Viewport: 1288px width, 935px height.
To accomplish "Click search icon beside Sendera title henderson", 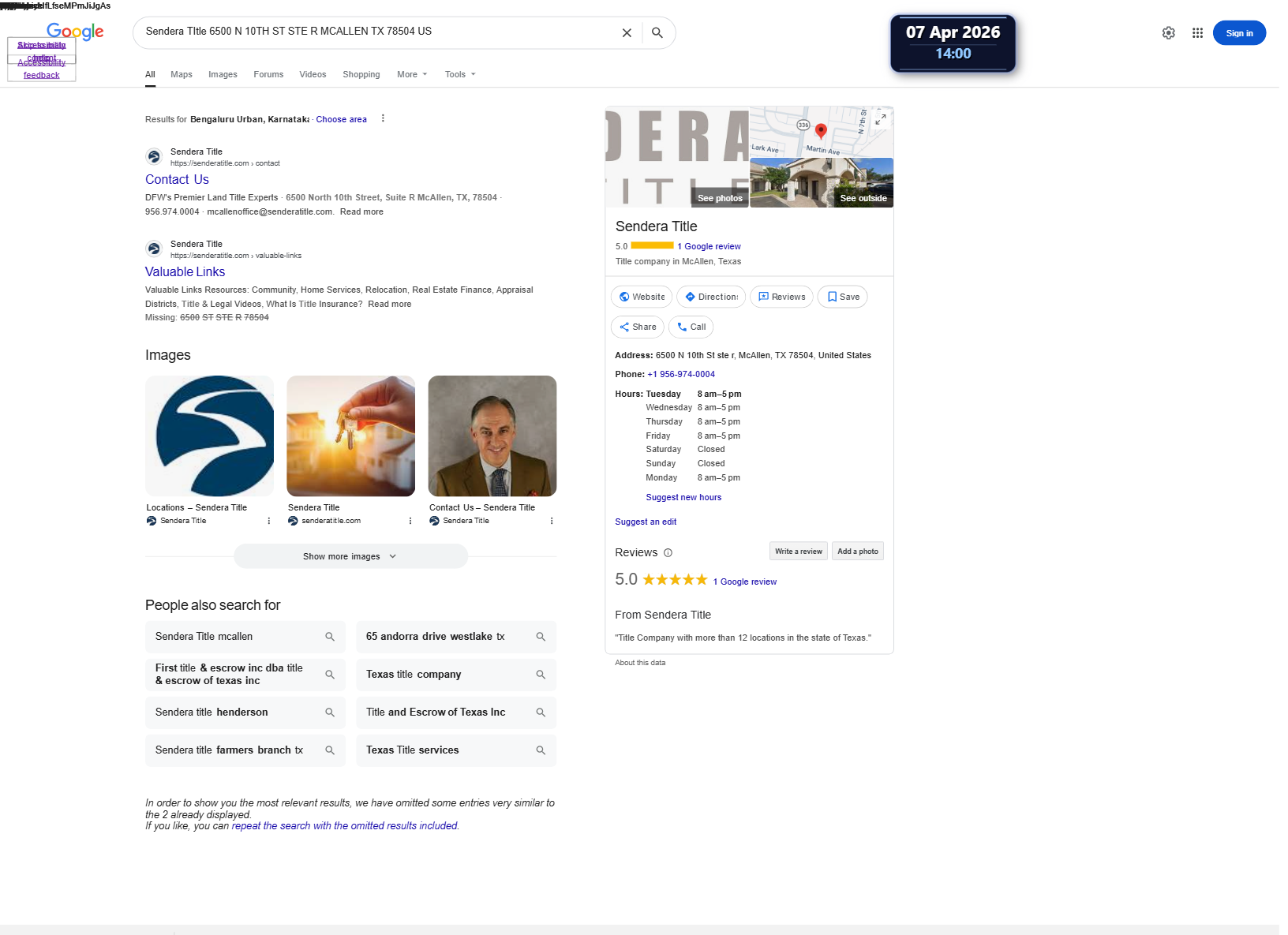I will point(330,712).
